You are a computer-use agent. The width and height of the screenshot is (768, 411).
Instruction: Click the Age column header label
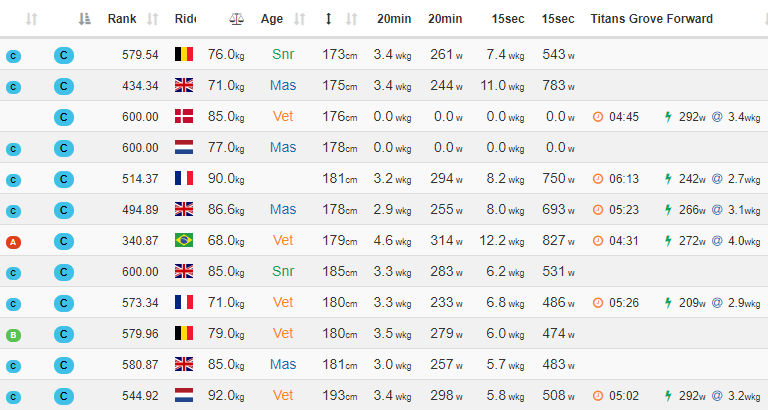[272, 19]
